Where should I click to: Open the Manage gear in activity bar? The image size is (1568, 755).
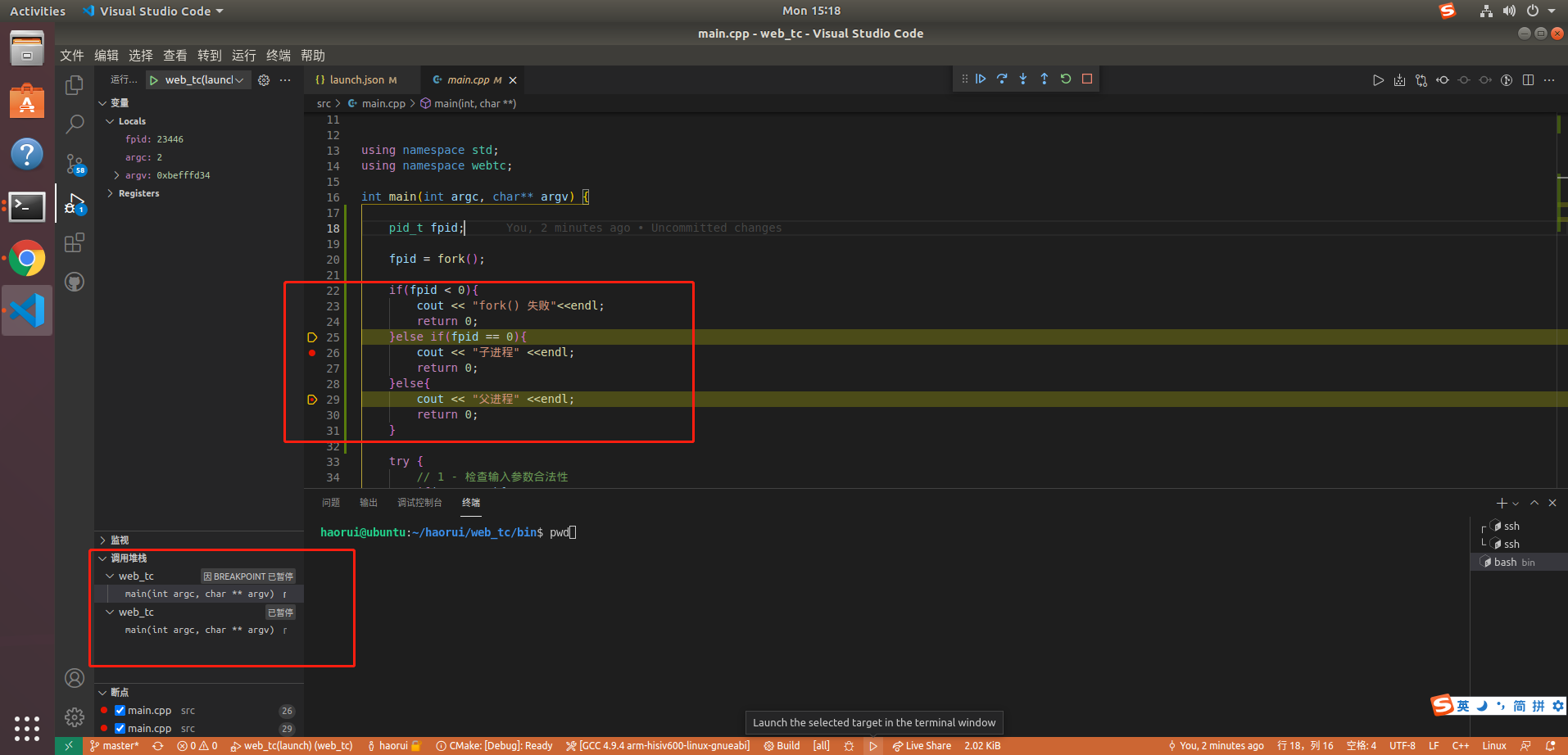[75, 717]
